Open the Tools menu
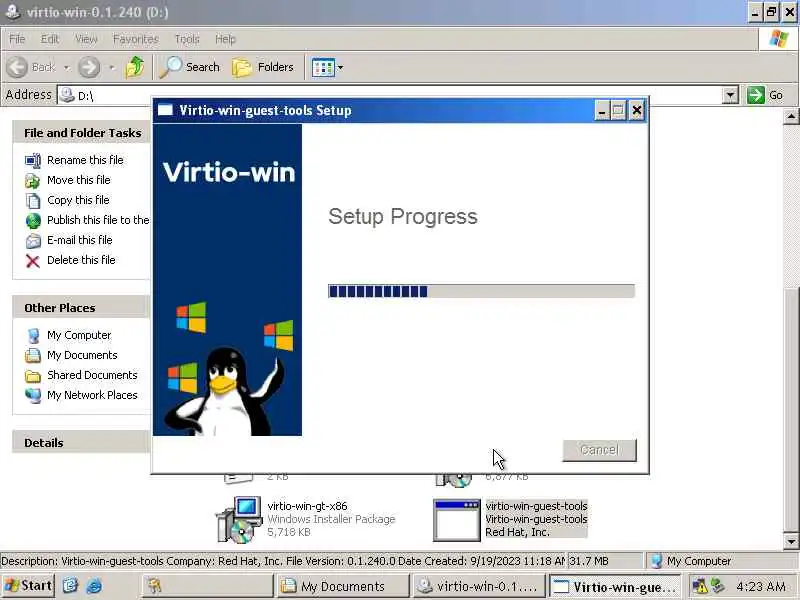Image resolution: width=800 pixels, height=600 pixels. click(x=187, y=39)
